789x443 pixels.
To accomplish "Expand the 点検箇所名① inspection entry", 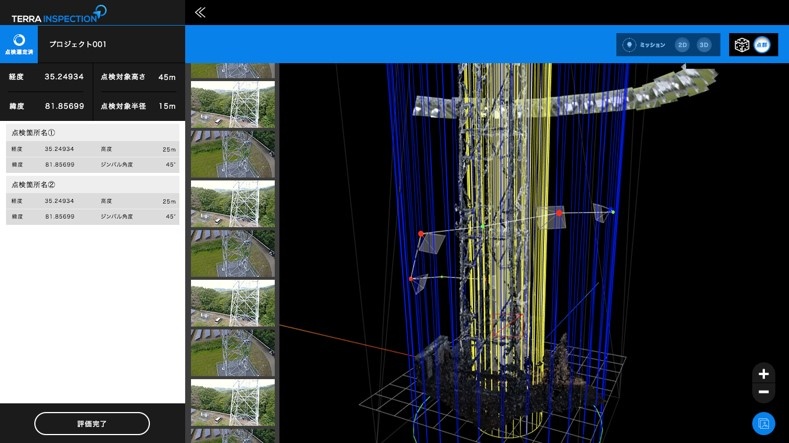I will (x=92, y=132).
